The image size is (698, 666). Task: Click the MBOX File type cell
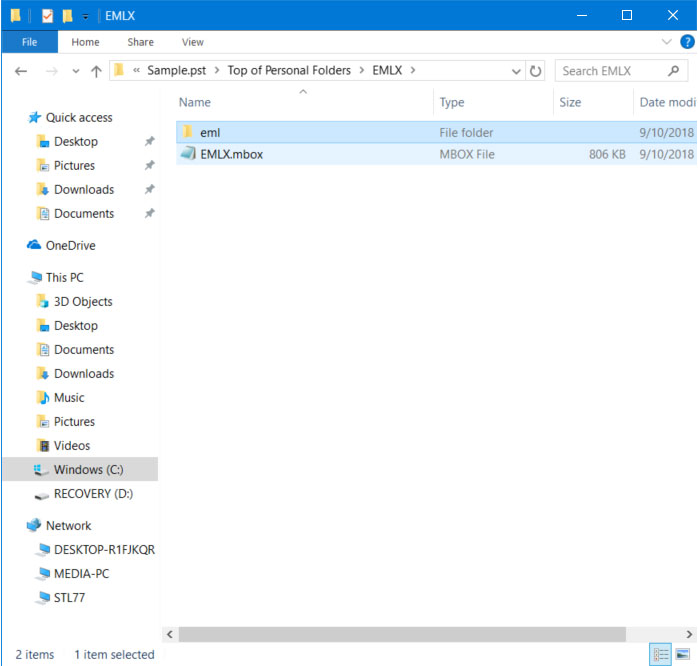pos(467,154)
